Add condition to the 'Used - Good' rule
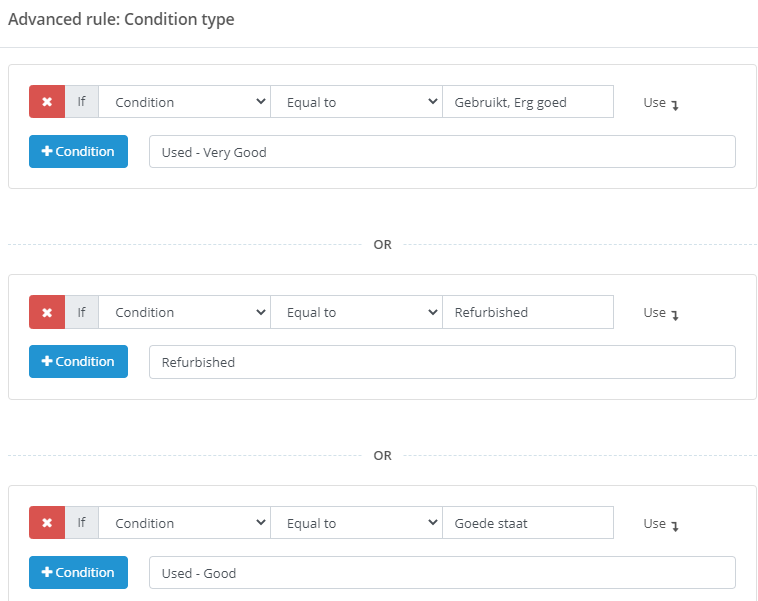The image size is (758, 601). click(x=78, y=572)
